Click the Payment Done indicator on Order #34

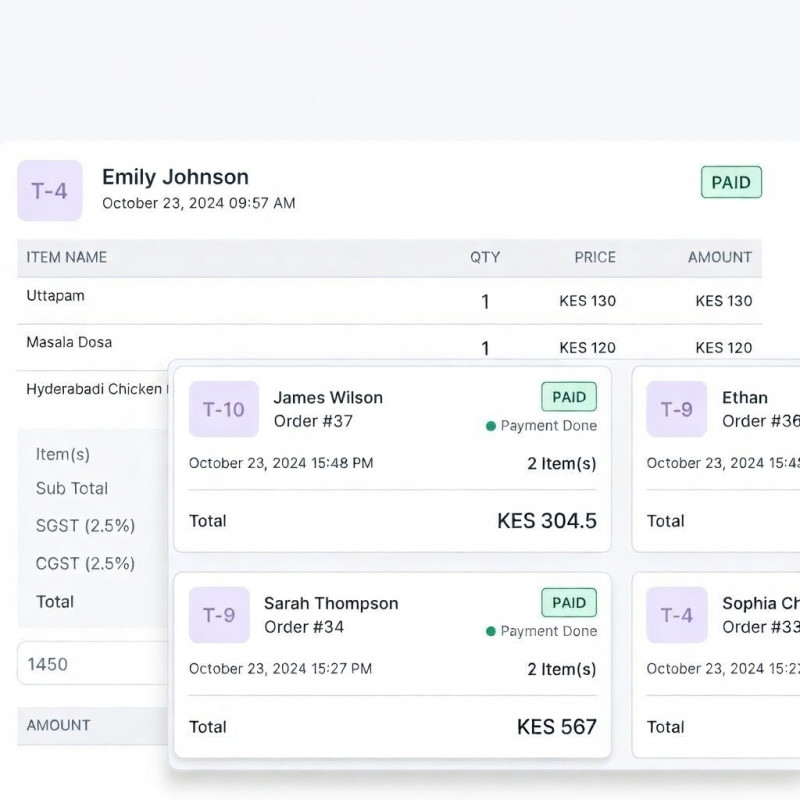(x=490, y=631)
